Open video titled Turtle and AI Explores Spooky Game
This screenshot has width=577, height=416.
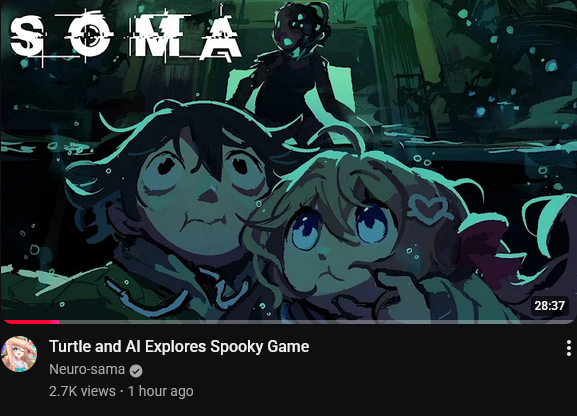[x=179, y=346]
